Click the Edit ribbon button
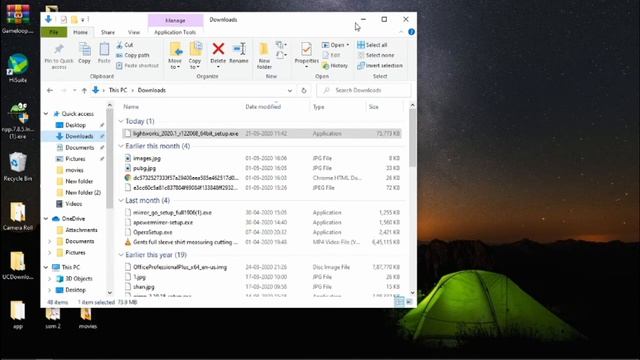640x360 pixels. tap(331, 55)
